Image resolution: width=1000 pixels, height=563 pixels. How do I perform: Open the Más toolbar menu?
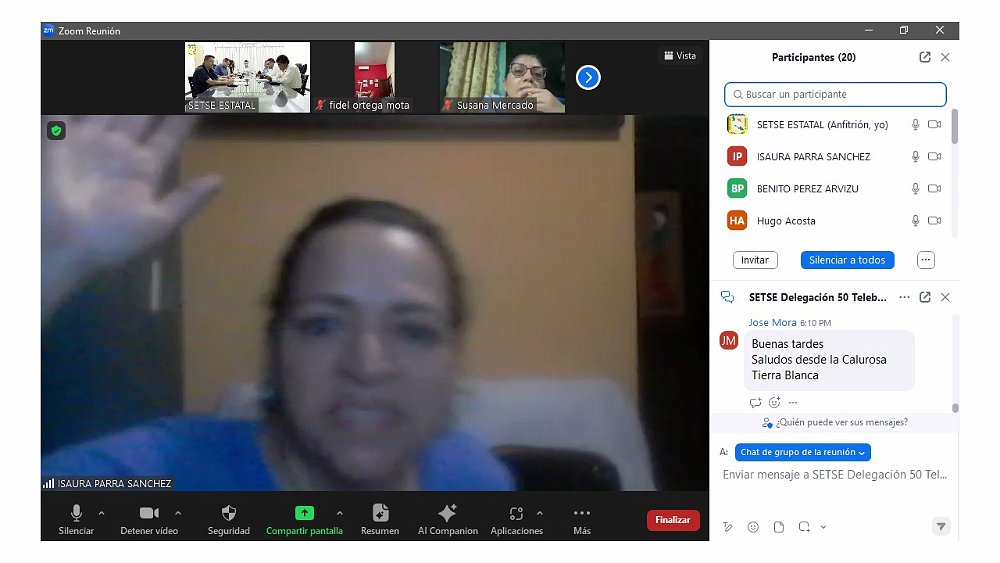tap(581, 514)
